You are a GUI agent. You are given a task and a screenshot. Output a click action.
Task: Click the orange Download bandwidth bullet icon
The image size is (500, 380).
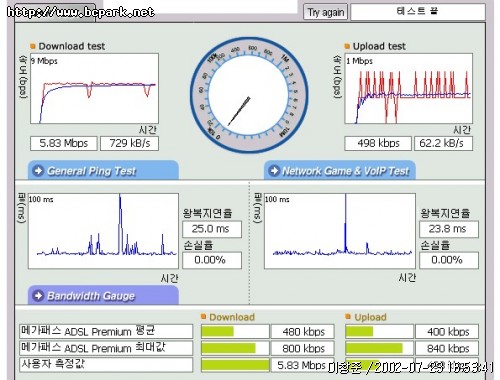coord(204,317)
